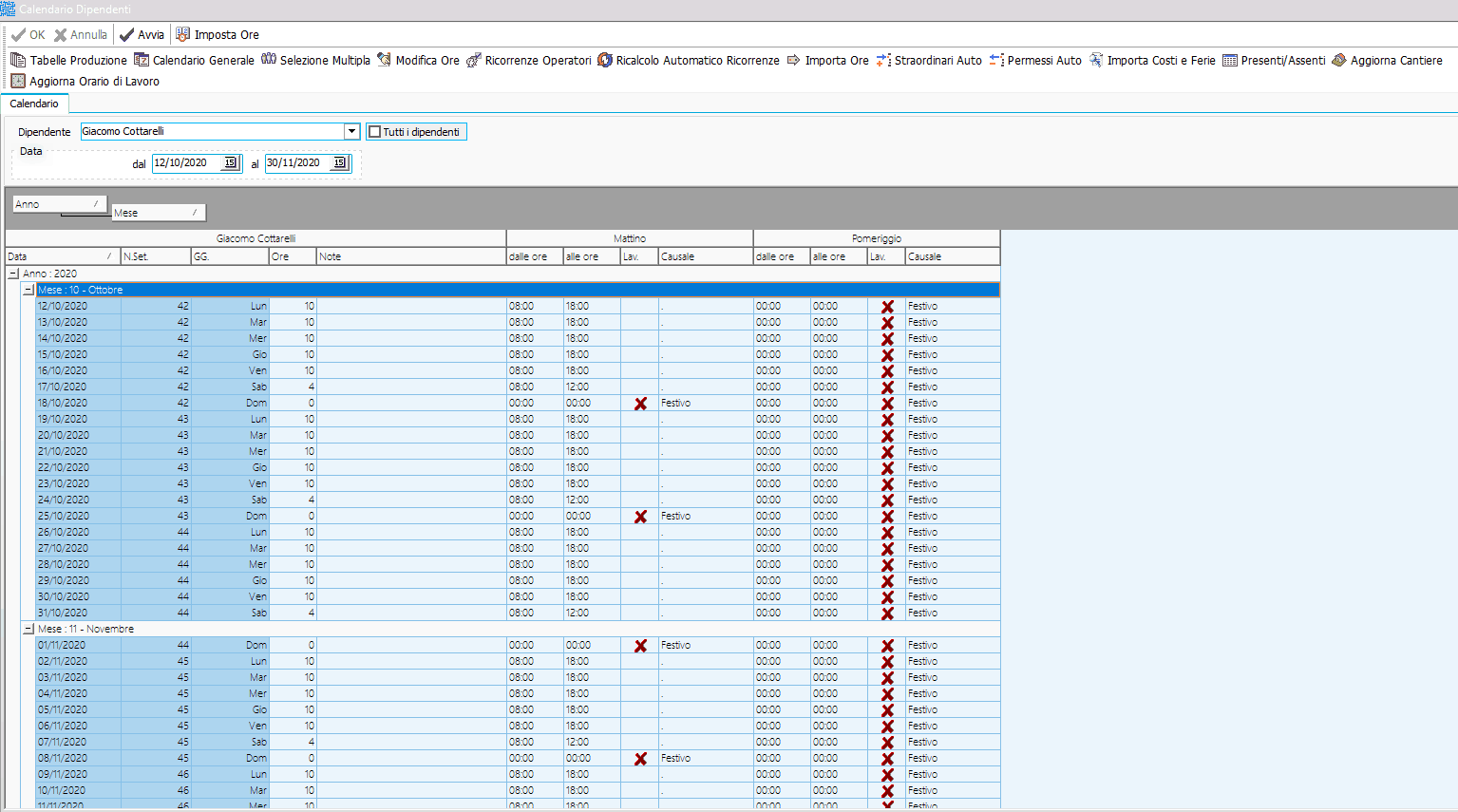Click the 18:00 alle ore cell on the 09/11/2020 row

pyautogui.click(x=592, y=774)
